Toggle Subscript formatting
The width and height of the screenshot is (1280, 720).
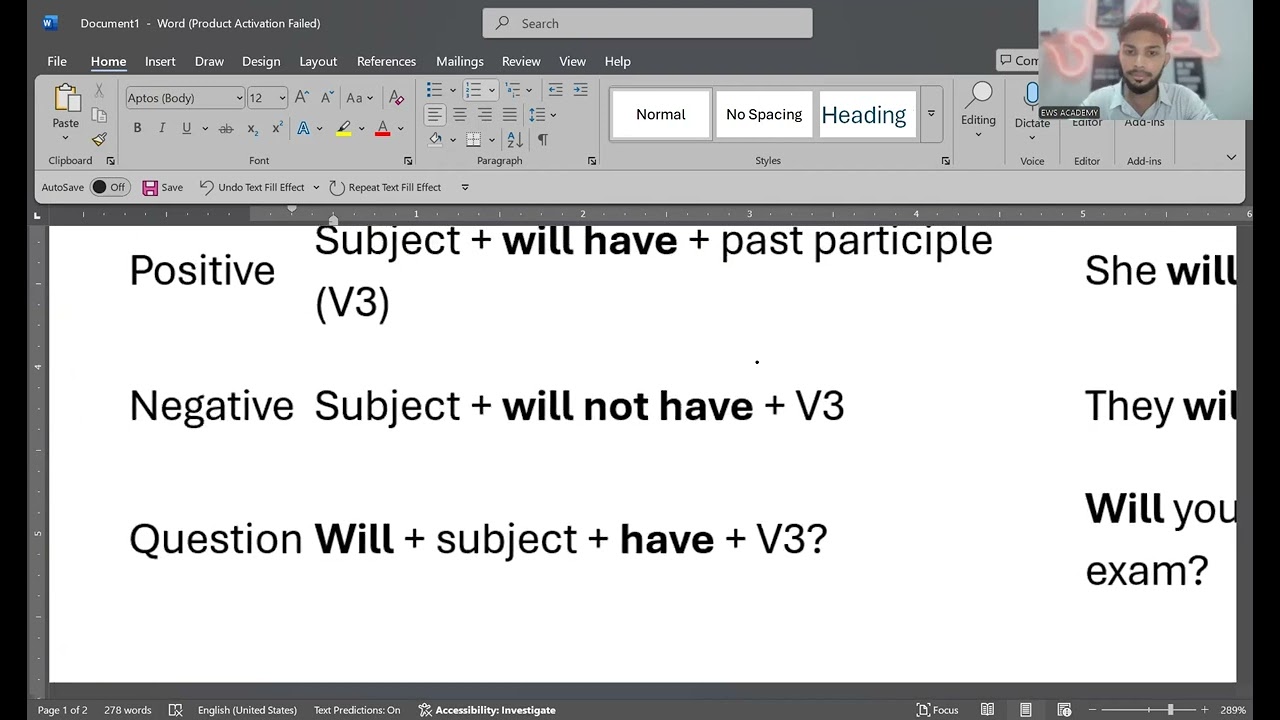tap(252, 128)
